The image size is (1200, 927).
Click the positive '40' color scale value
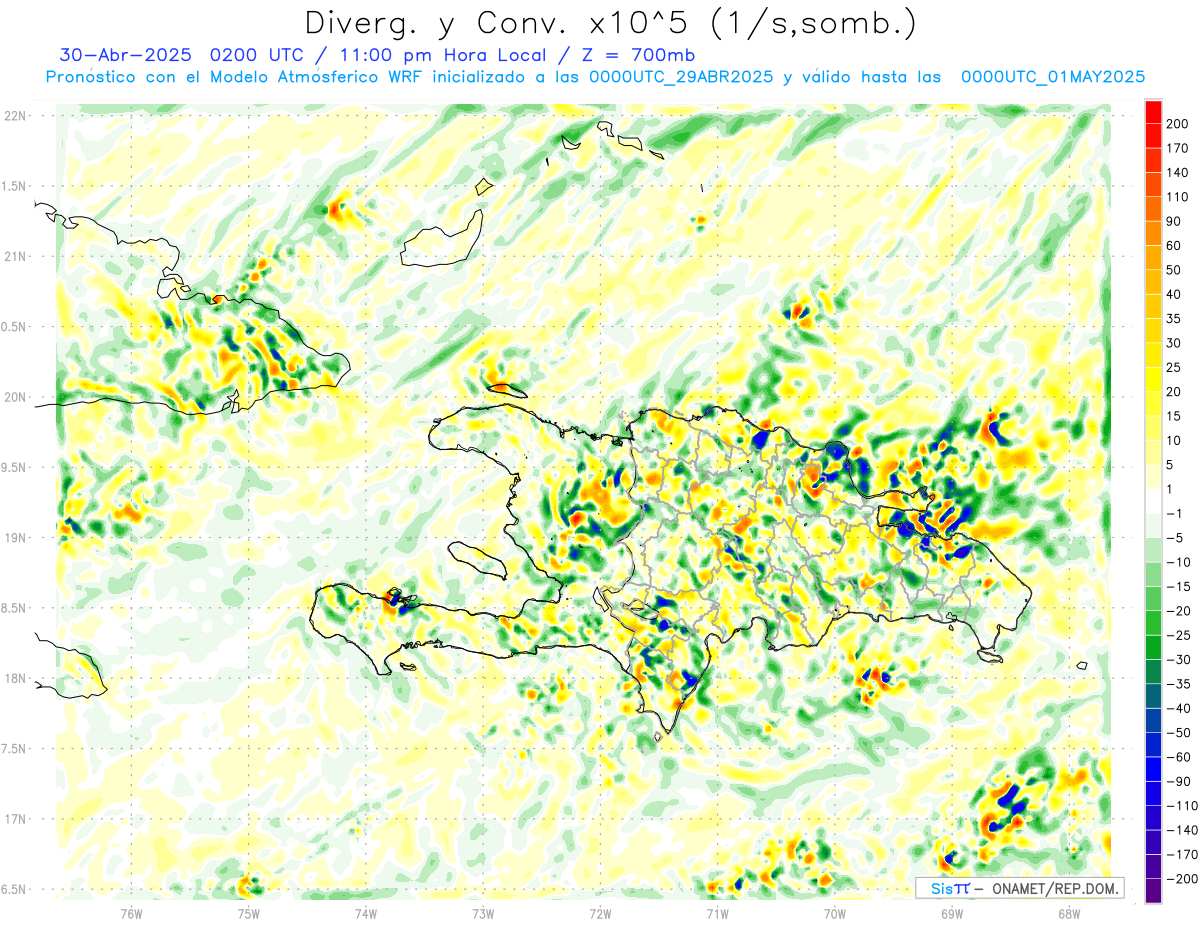(x=1175, y=294)
